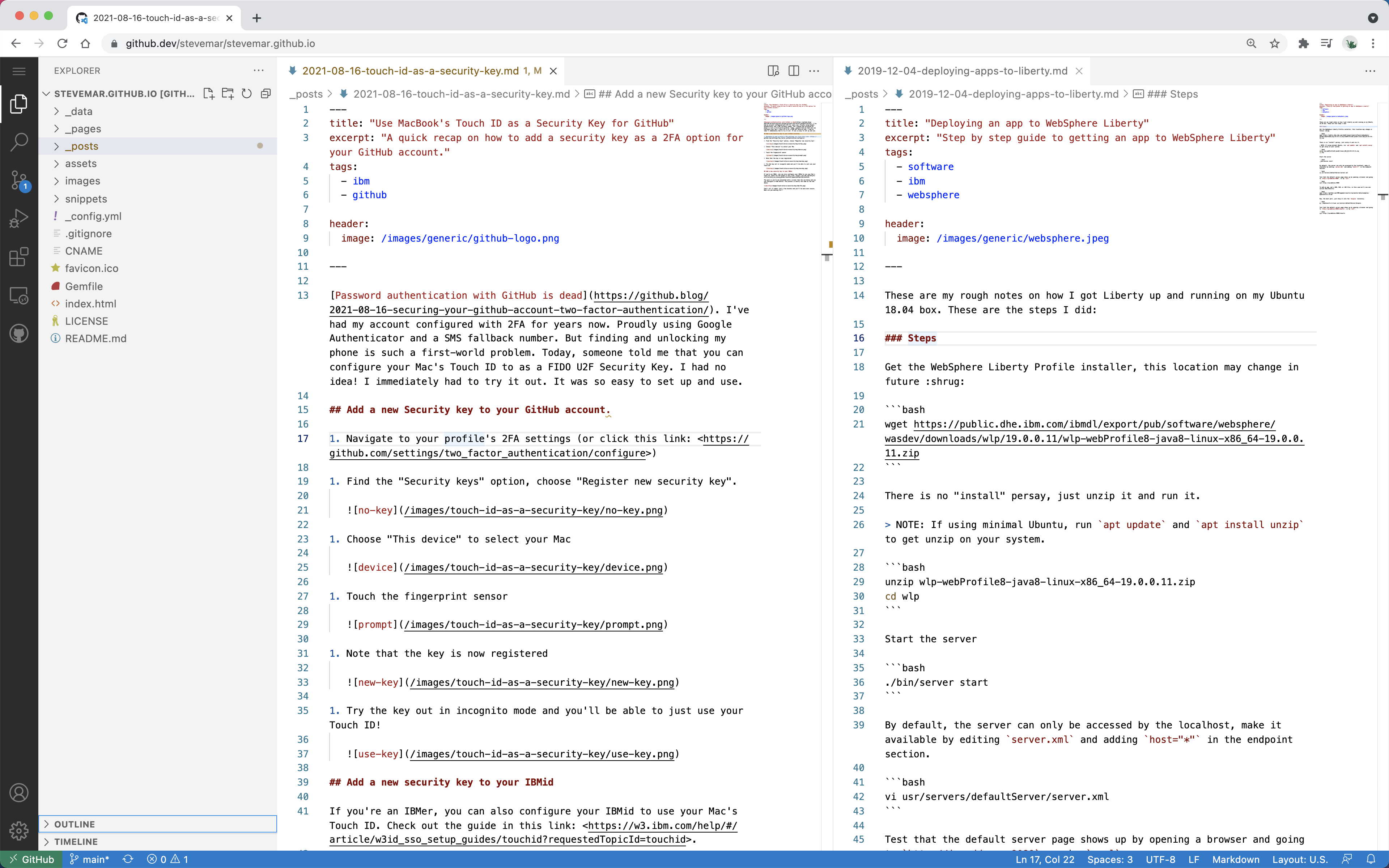Open the Accounts menu icon
Viewport: 1389px width, 868px height.
point(19,793)
